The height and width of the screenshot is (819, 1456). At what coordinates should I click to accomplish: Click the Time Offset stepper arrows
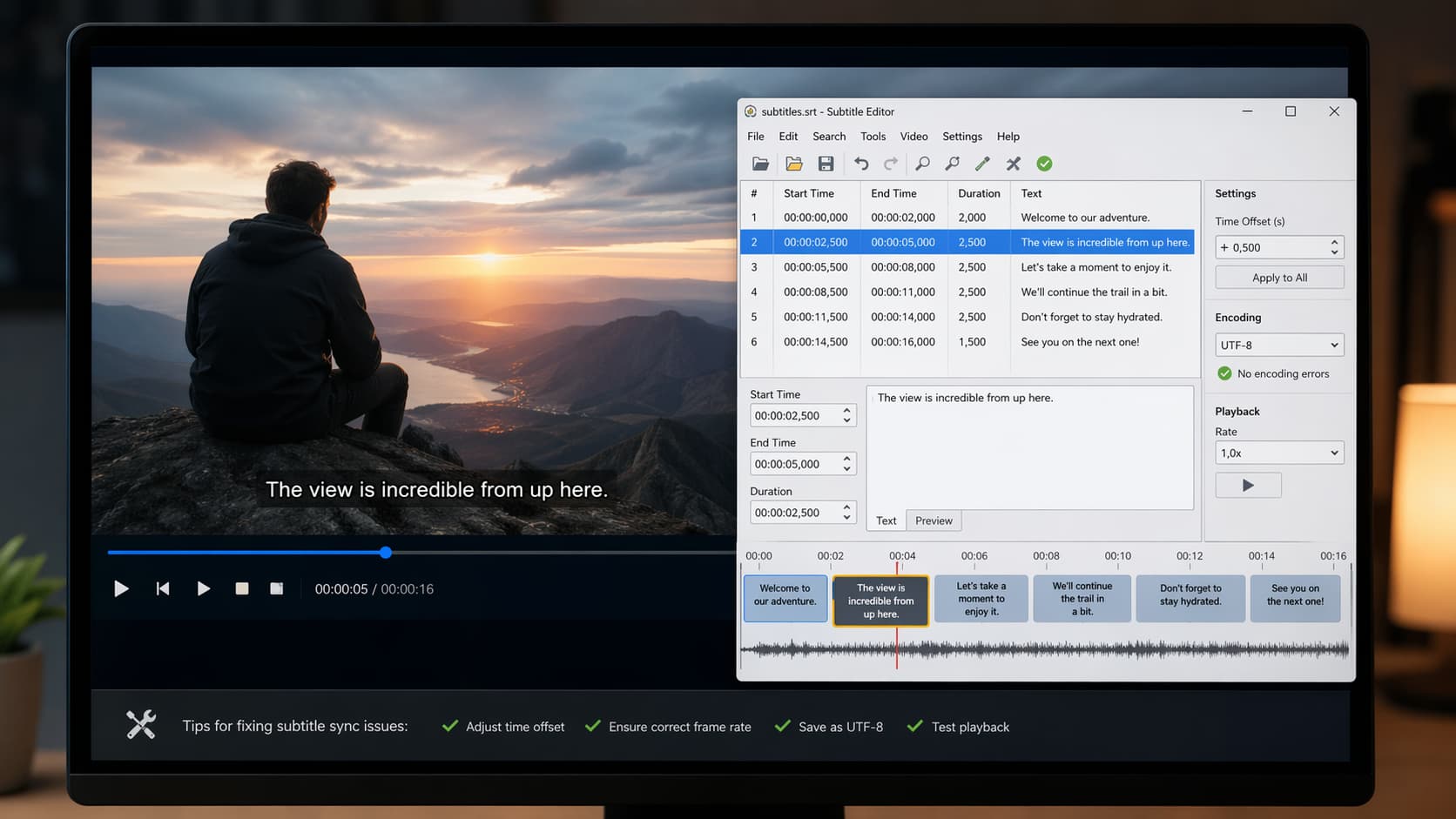[x=1334, y=248]
